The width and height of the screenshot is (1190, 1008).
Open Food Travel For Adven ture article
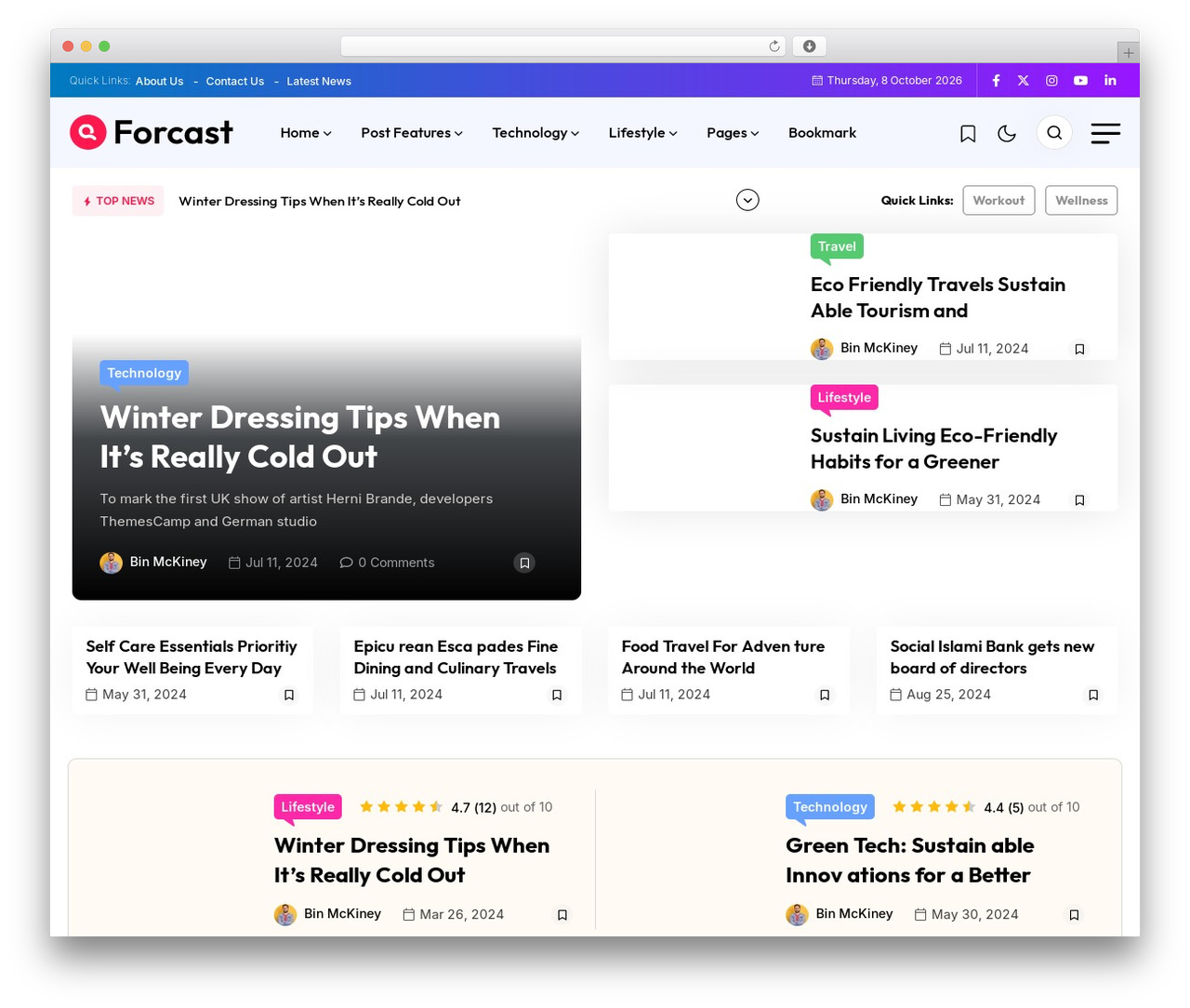[722, 657]
